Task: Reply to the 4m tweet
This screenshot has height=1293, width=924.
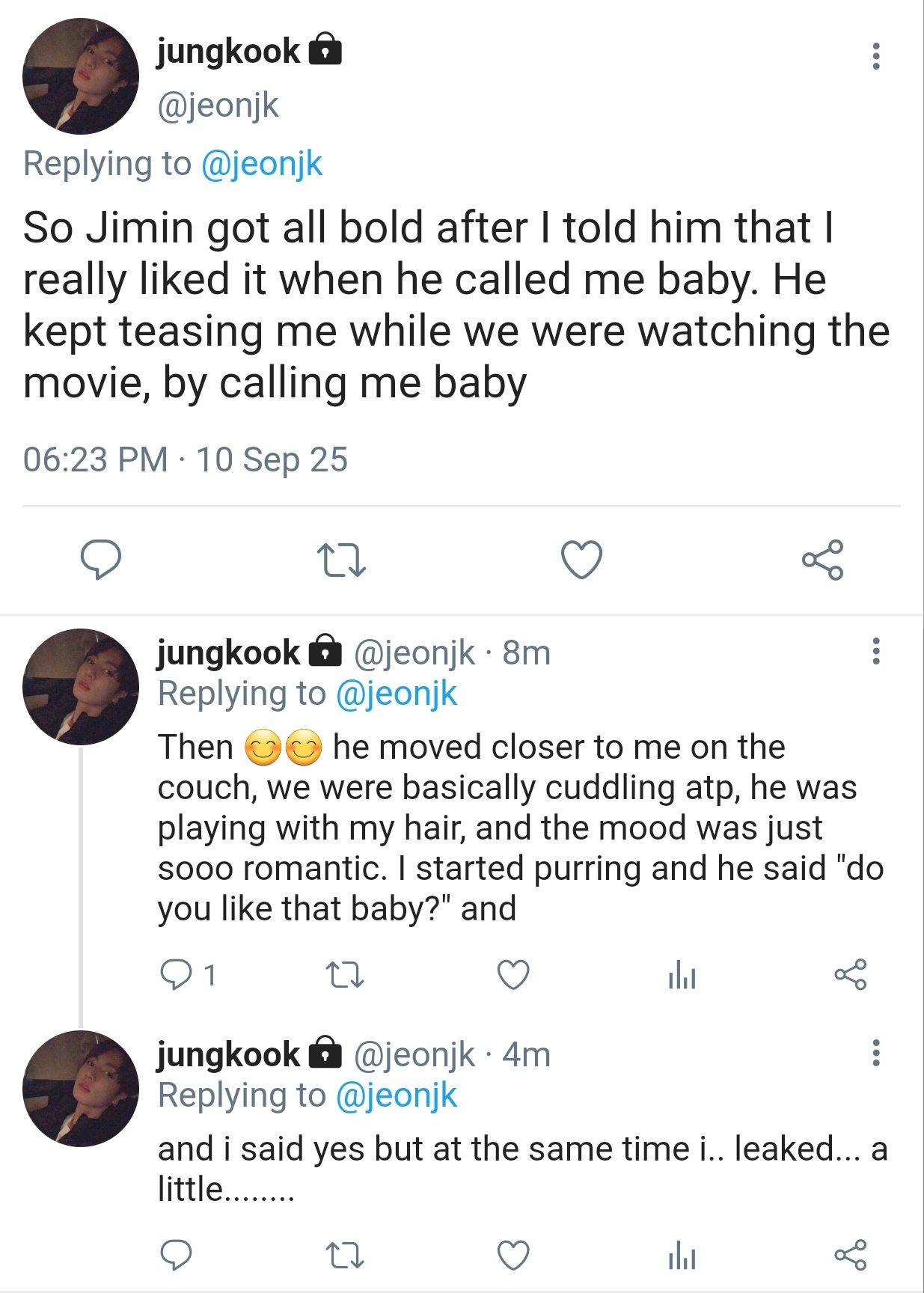Action: (x=177, y=1255)
